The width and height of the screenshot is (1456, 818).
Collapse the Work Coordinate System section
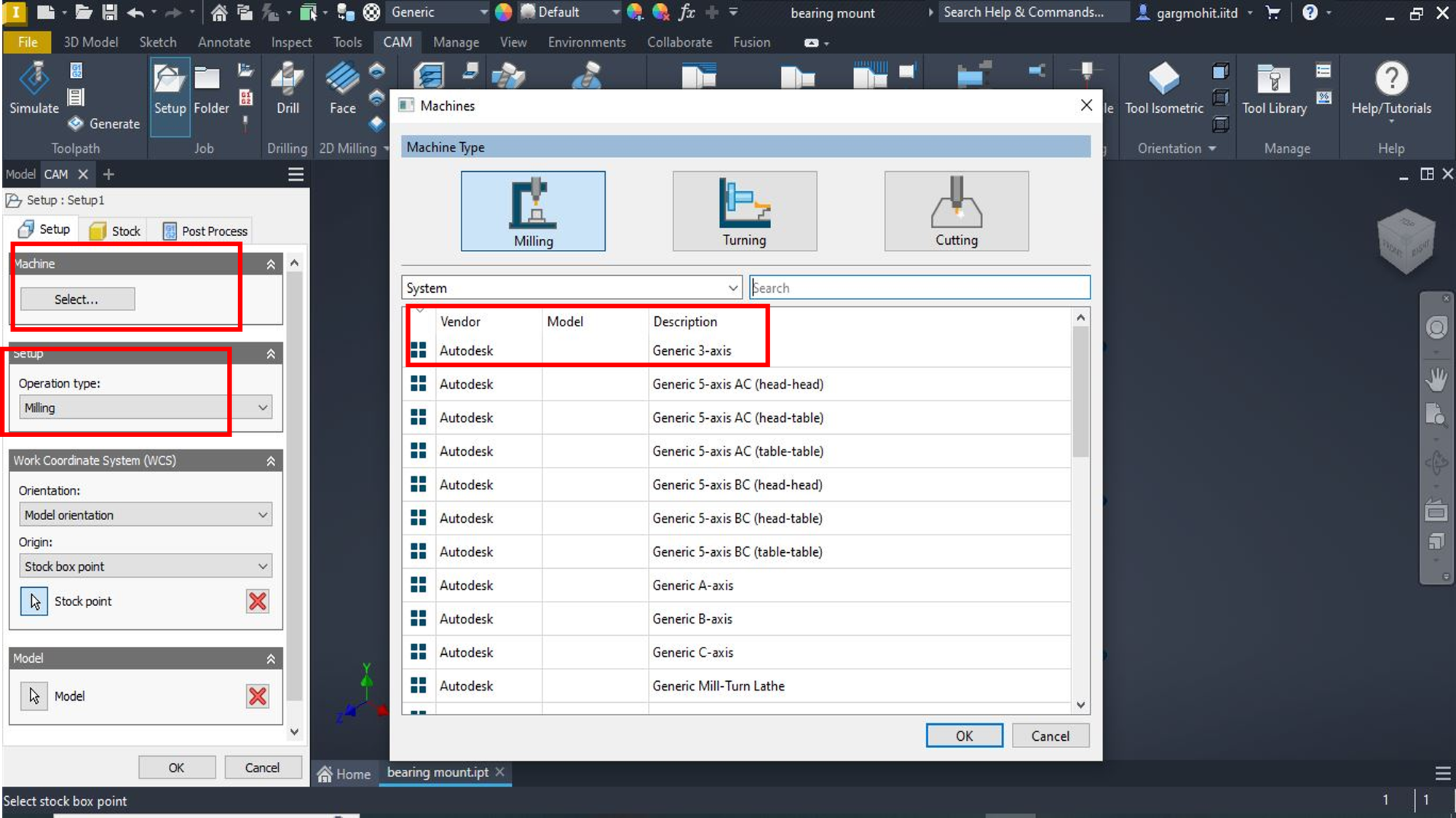pyautogui.click(x=271, y=460)
